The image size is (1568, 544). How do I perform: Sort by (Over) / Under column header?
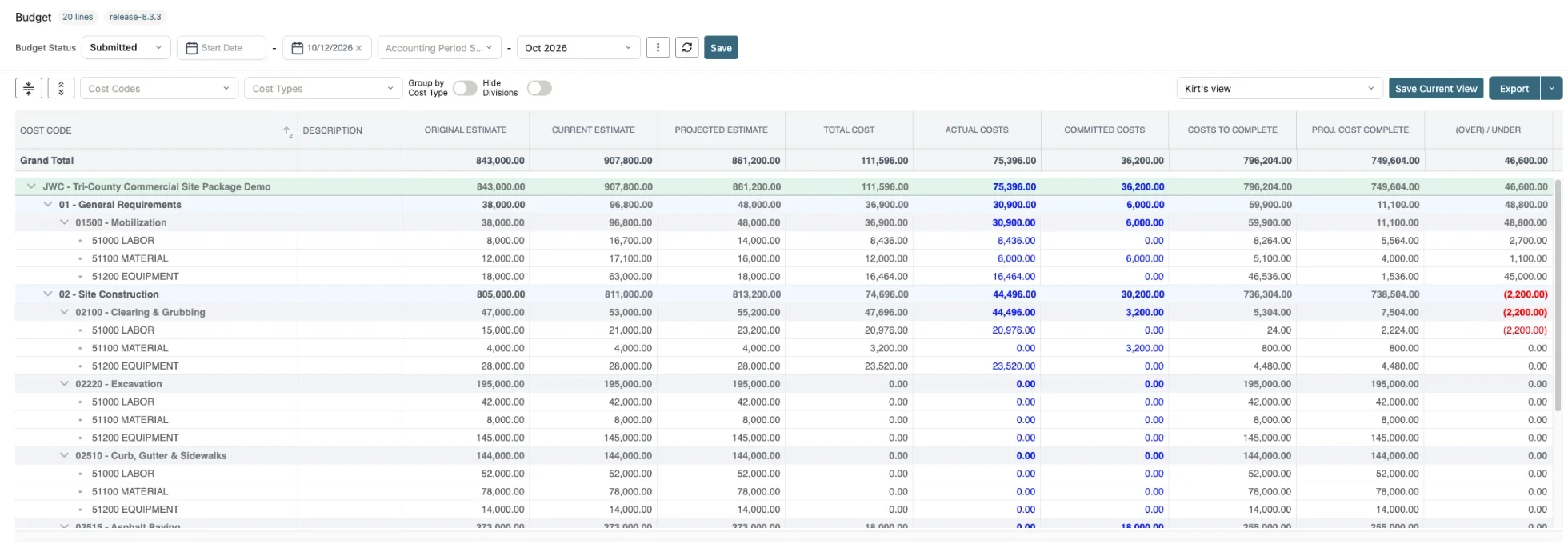point(1488,130)
